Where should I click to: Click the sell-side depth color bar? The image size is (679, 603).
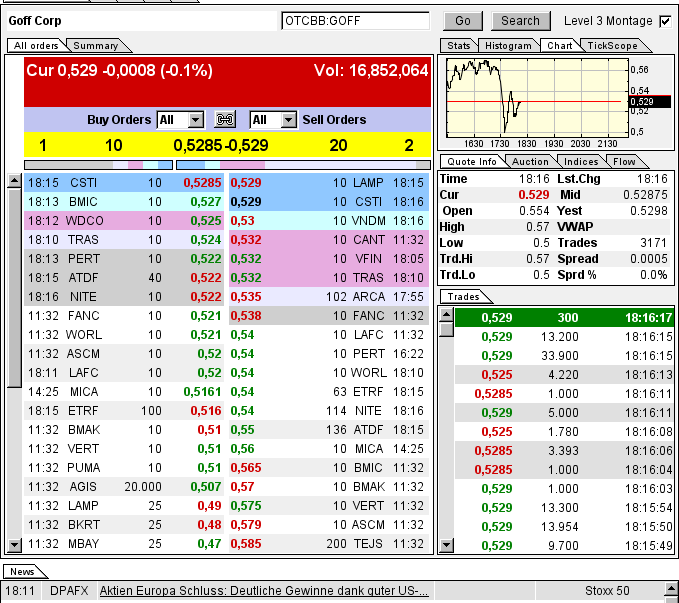pyautogui.click(x=304, y=165)
